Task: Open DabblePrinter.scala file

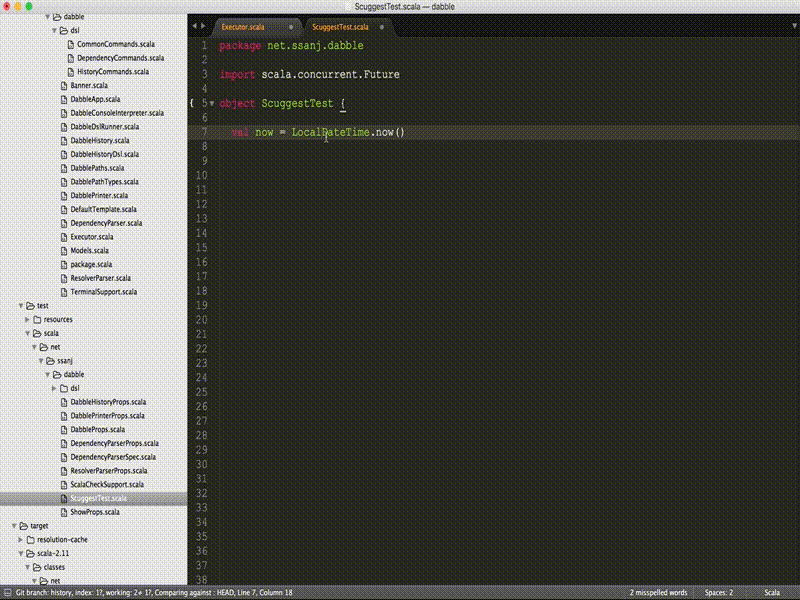Action: [99, 196]
